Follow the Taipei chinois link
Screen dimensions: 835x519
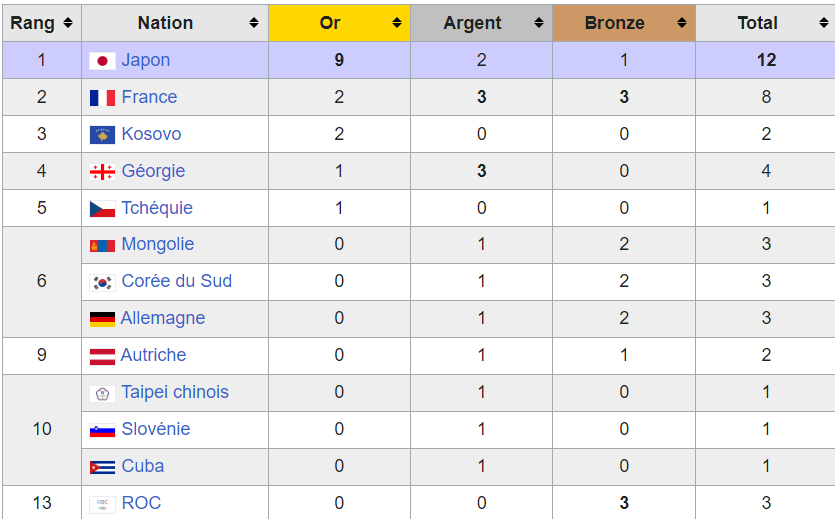(175, 392)
